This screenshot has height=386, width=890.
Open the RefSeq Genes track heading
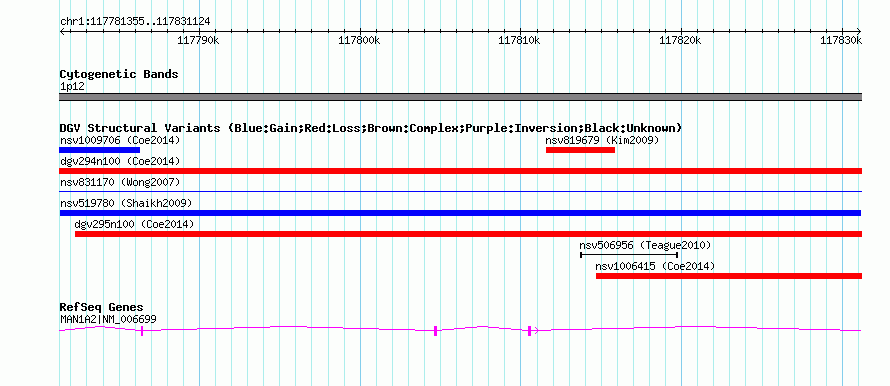[102, 308]
